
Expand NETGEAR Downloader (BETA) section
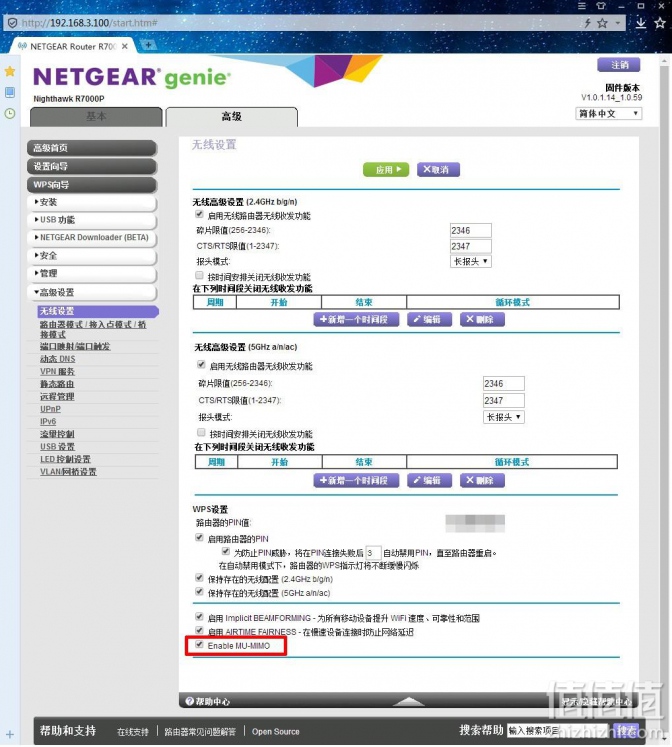click(92, 238)
